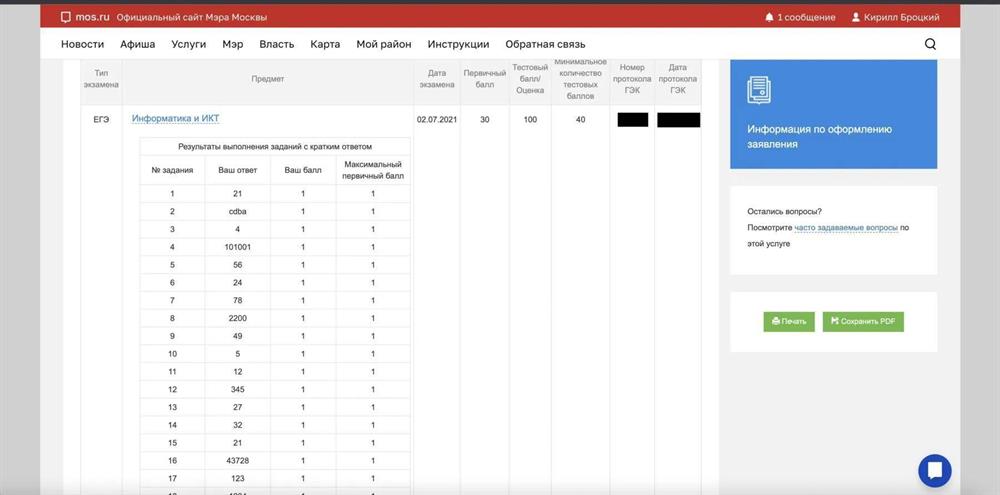
Task: Open the Карта menu item
Action: pyautogui.click(x=325, y=44)
